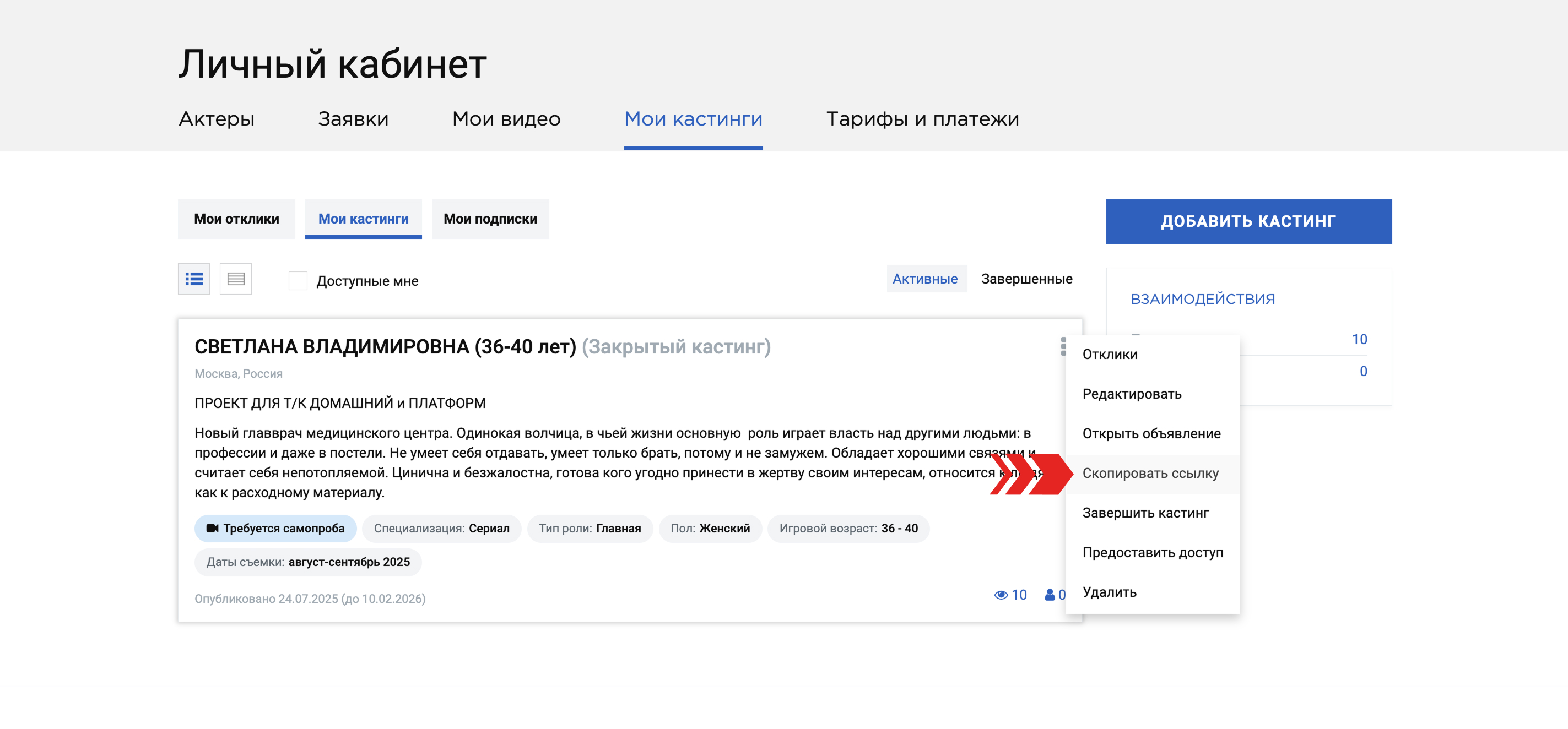Image resolution: width=1568 pixels, height=729 pixels.
Task: Toggle the 'Доступные мне' checkbox
Action: point(298,280)
